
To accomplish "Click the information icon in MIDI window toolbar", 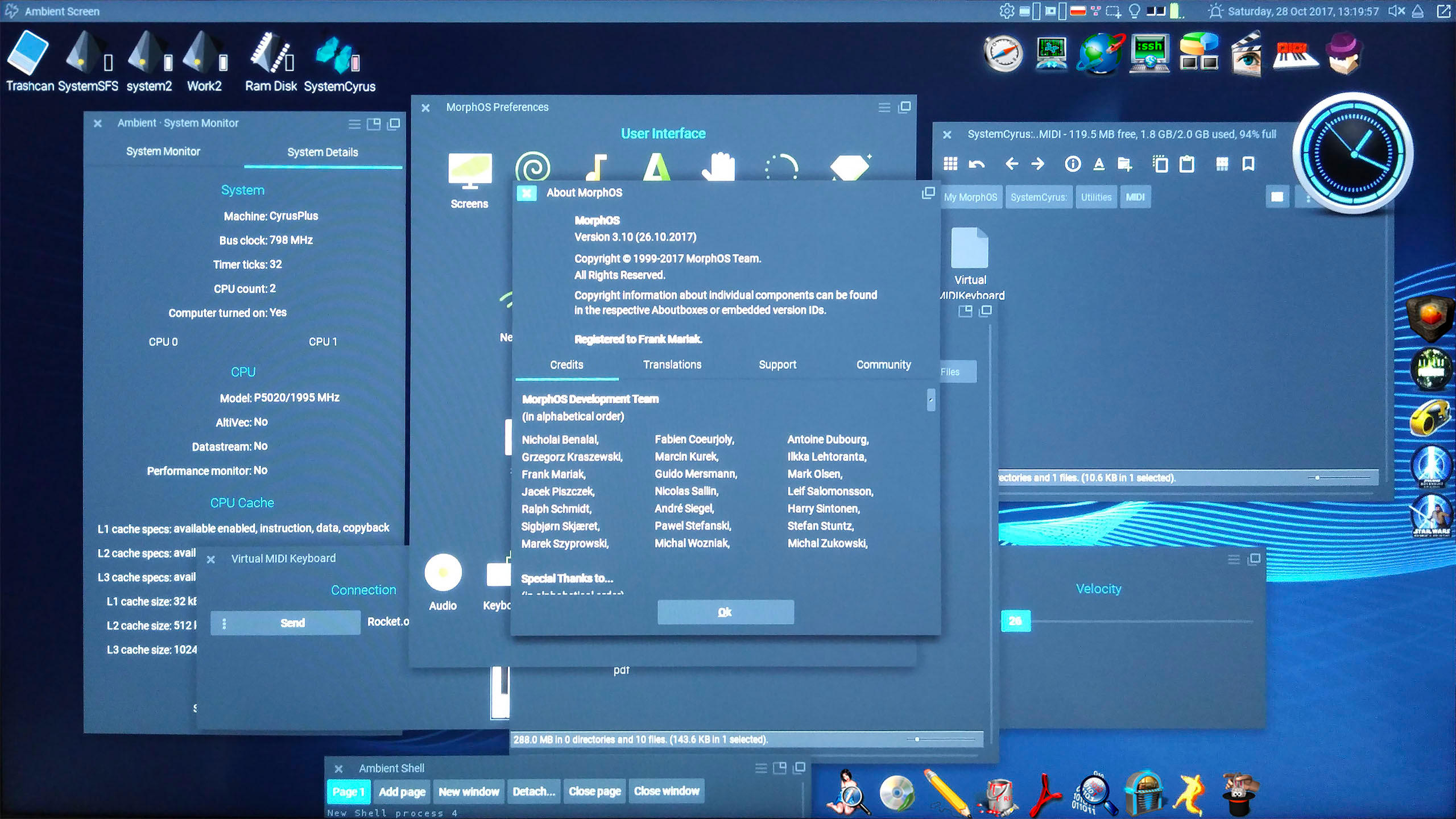I will click(1073, 164).
